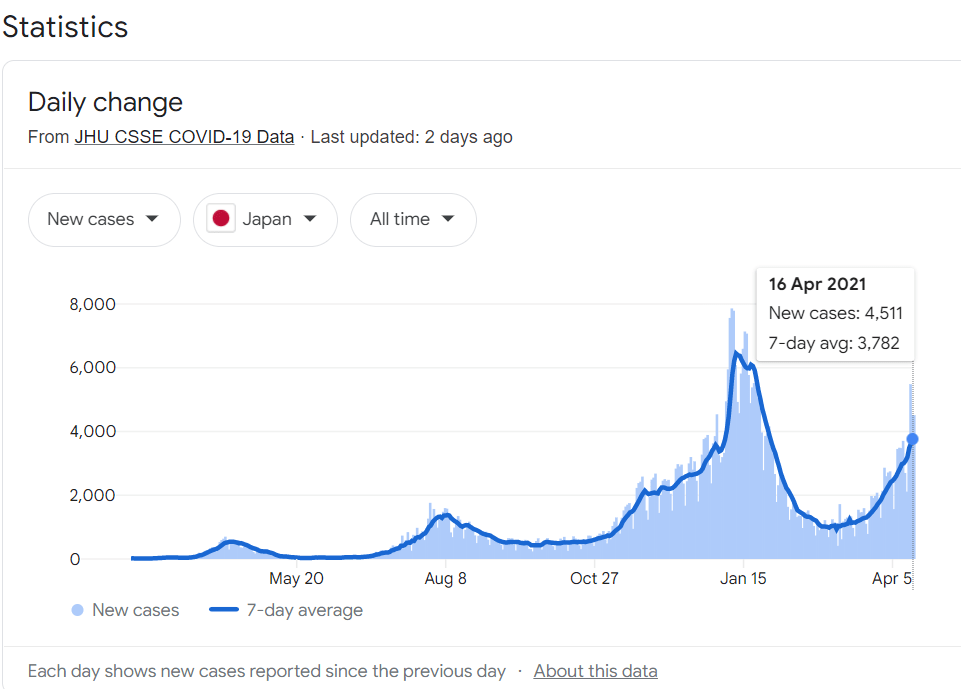Screen dimensions: 961x689
Task: Click the 7-day average legend text
Action: pyautogui.click(x=304, y=610)
